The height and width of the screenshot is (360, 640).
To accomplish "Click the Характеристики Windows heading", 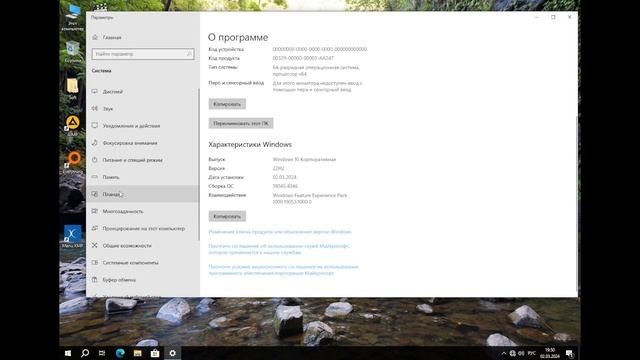I will point(250,144).
